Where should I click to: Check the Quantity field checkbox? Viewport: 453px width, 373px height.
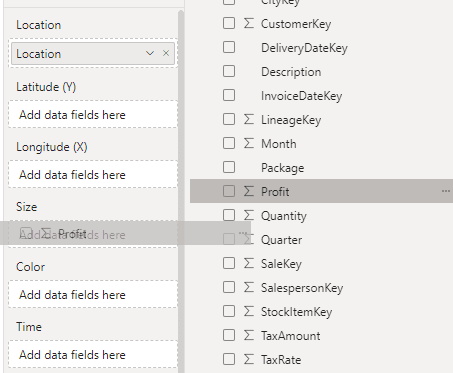(229, 215)
